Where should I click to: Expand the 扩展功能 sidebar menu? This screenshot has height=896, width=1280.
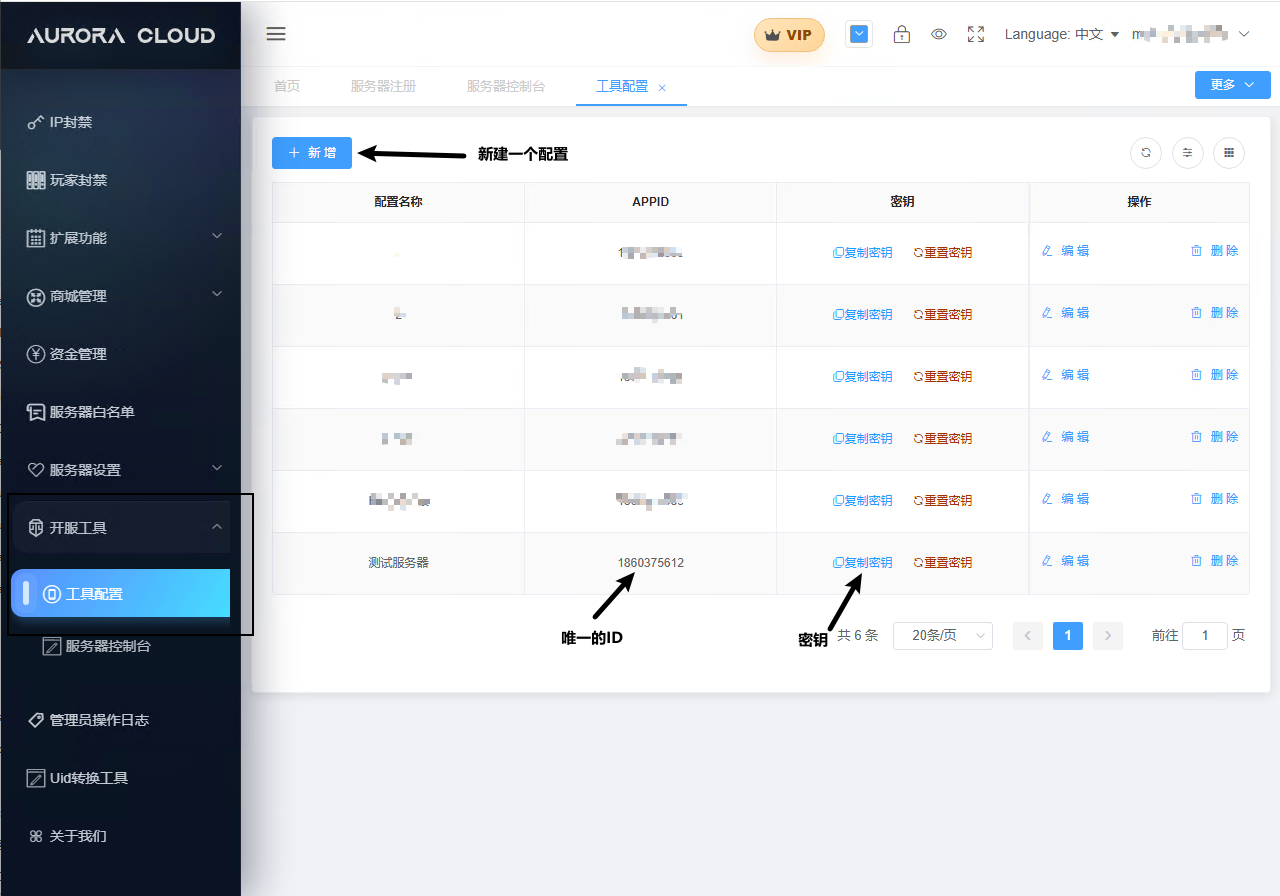[x=120, y=238]
